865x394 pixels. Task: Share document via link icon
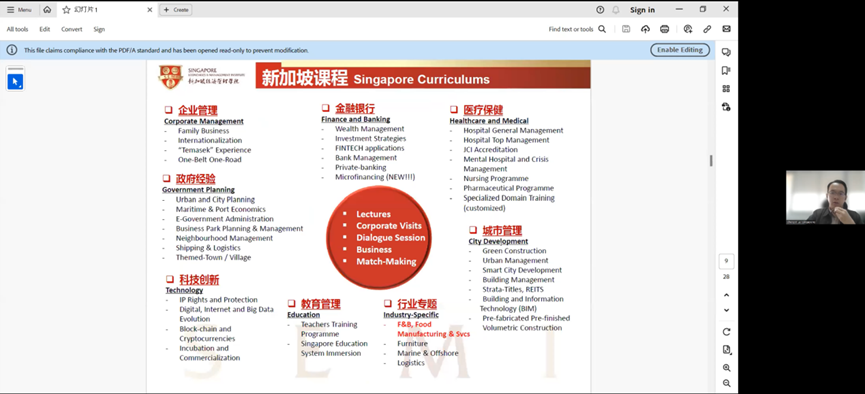(707, 29)
